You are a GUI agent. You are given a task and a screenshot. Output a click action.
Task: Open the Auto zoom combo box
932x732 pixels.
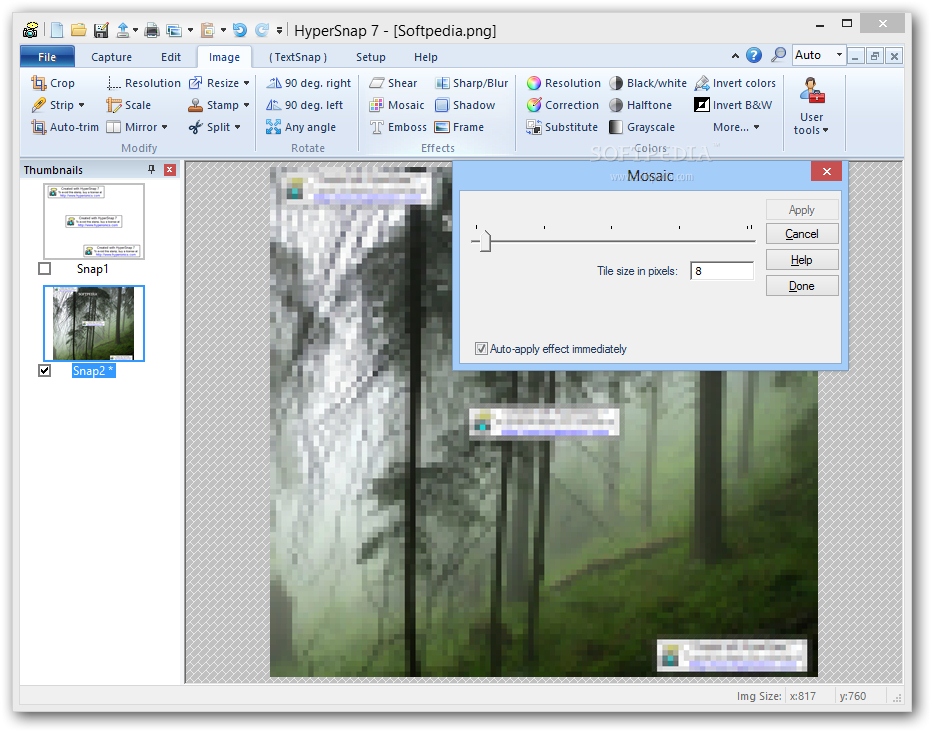(839, 55)
